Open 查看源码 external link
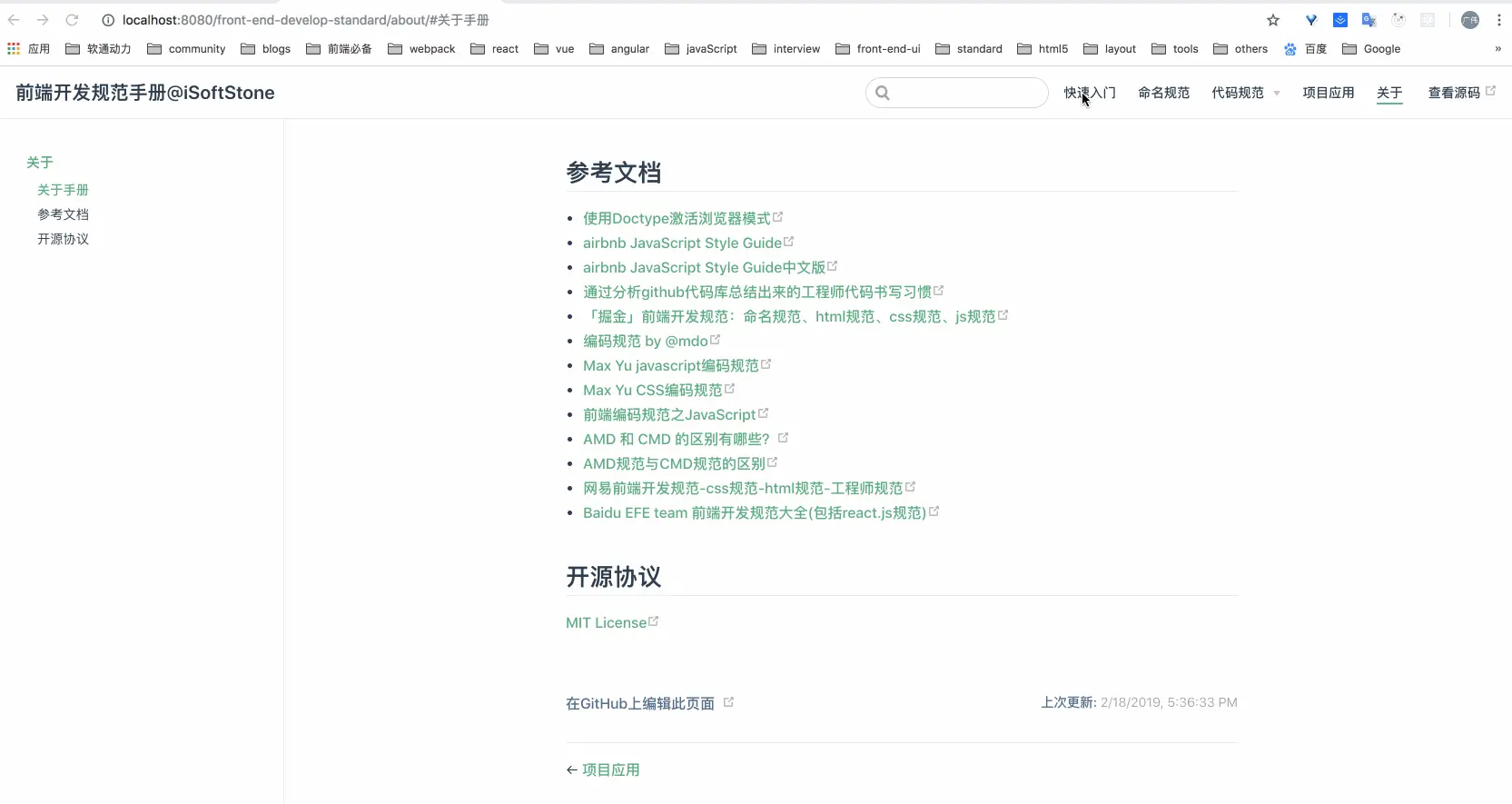The image size is (1512, 804). pos(1461,93)
